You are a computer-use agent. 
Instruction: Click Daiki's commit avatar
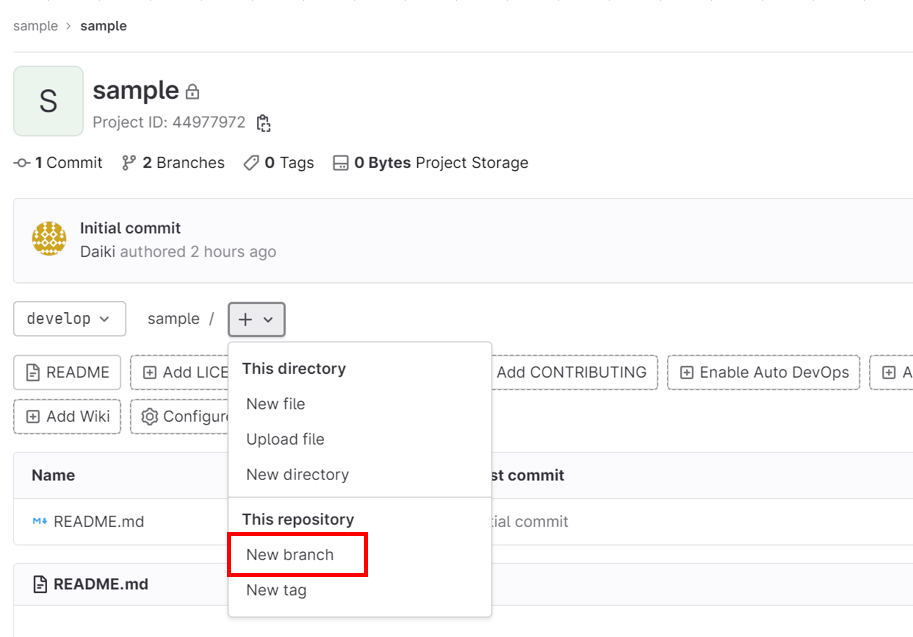point(48,239)
